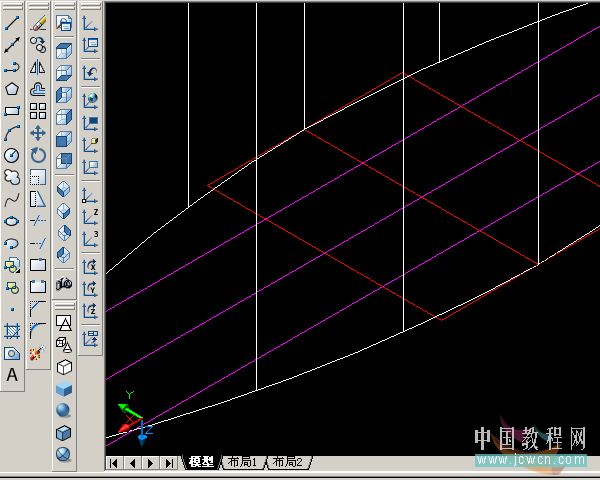Select the Arc tool
Viewport: 600px width, 480px height.
12,133
